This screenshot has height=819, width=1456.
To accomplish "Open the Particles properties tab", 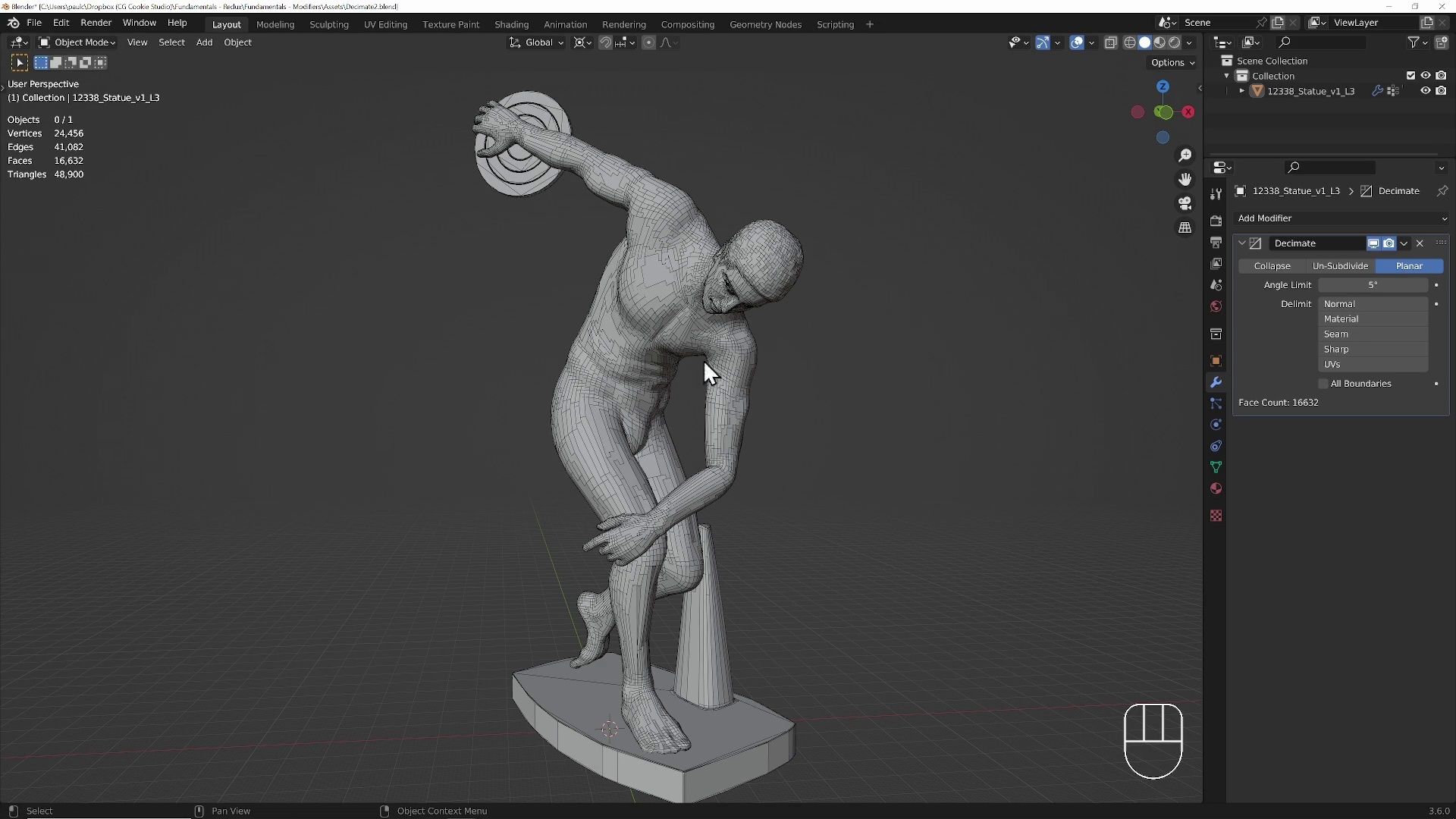I will click(x=1216, y=403).
